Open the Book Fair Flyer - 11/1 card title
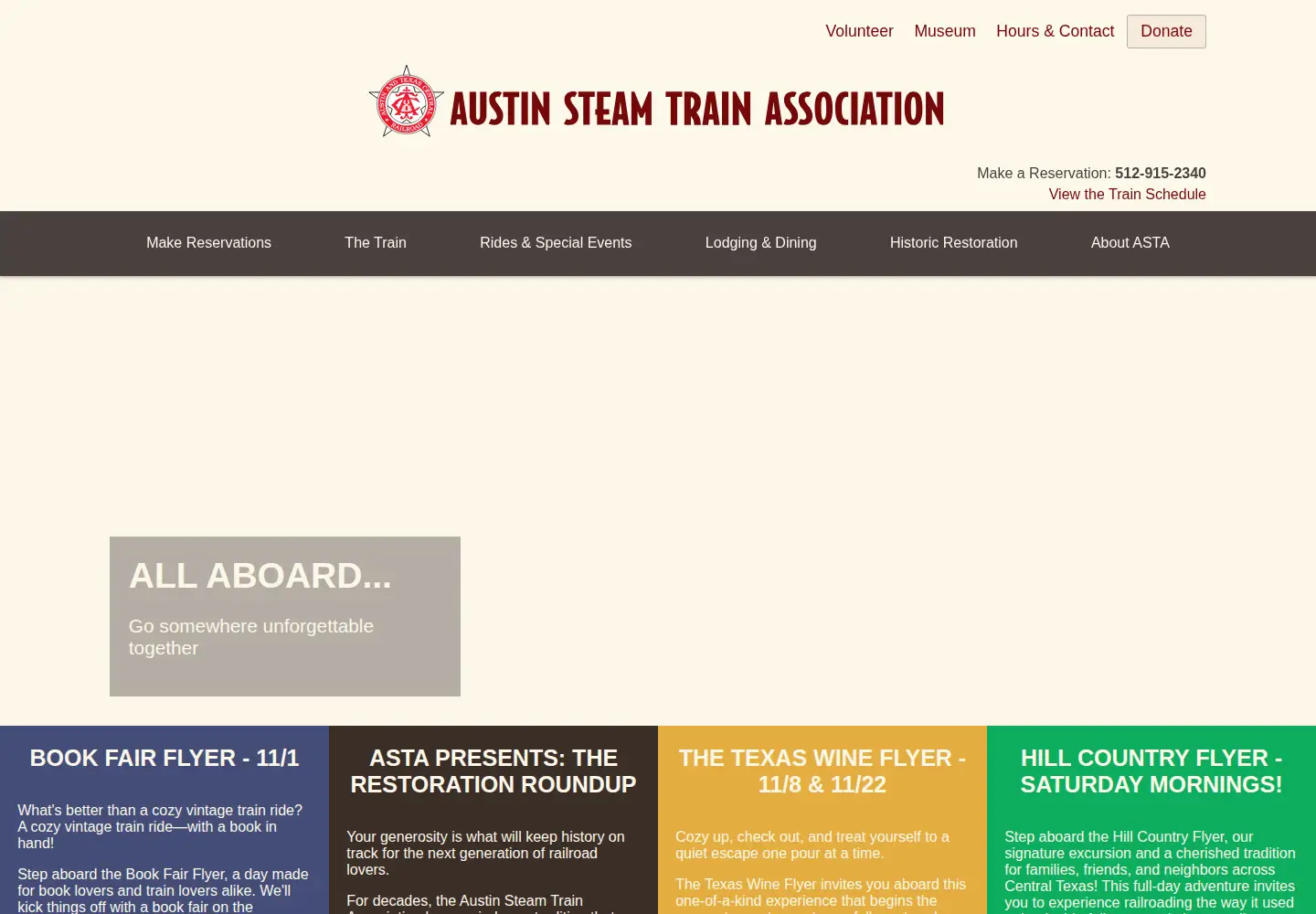 164,758
